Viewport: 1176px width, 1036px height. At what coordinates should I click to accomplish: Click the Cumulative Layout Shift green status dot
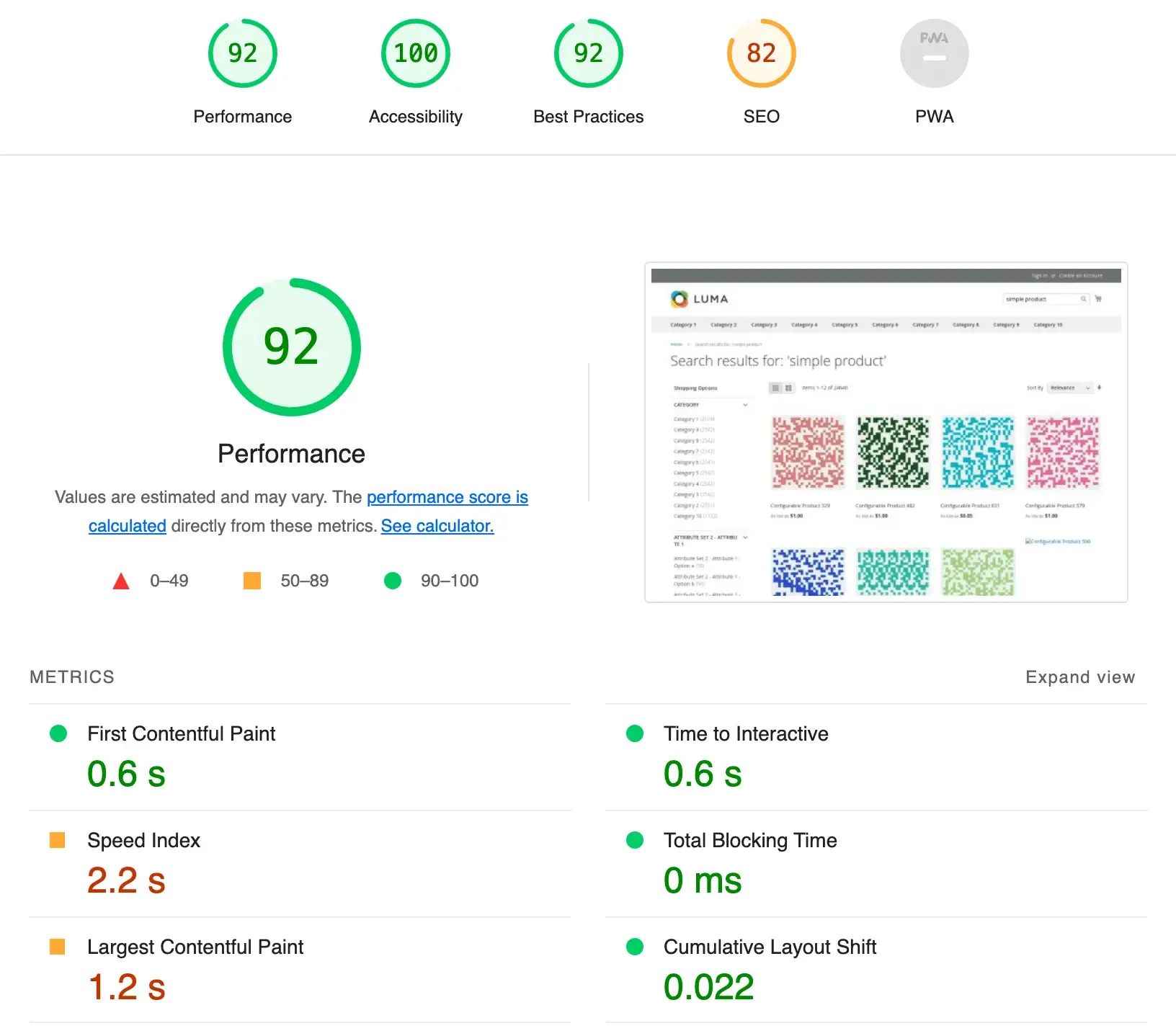[635, 947]
